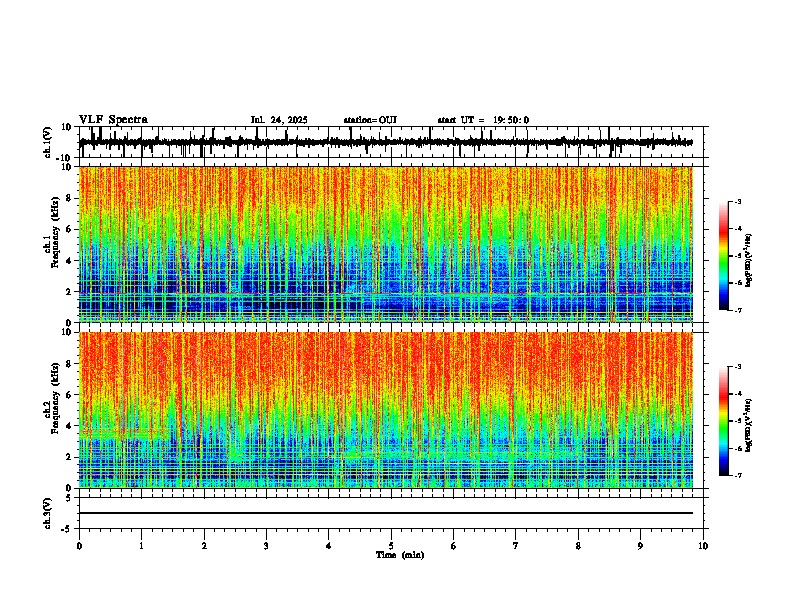Click the "10" tick on ch.1(V) axis
This screenshot has width=792, height=612.
[68, 127]
